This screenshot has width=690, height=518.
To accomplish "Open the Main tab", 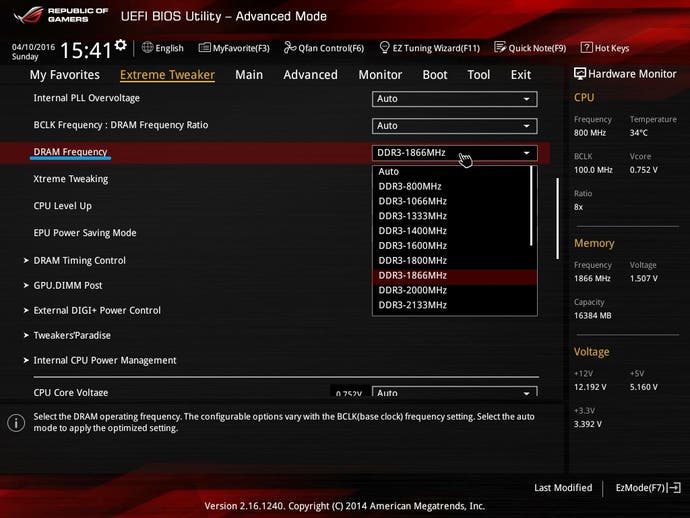I will tap(249, 75).
